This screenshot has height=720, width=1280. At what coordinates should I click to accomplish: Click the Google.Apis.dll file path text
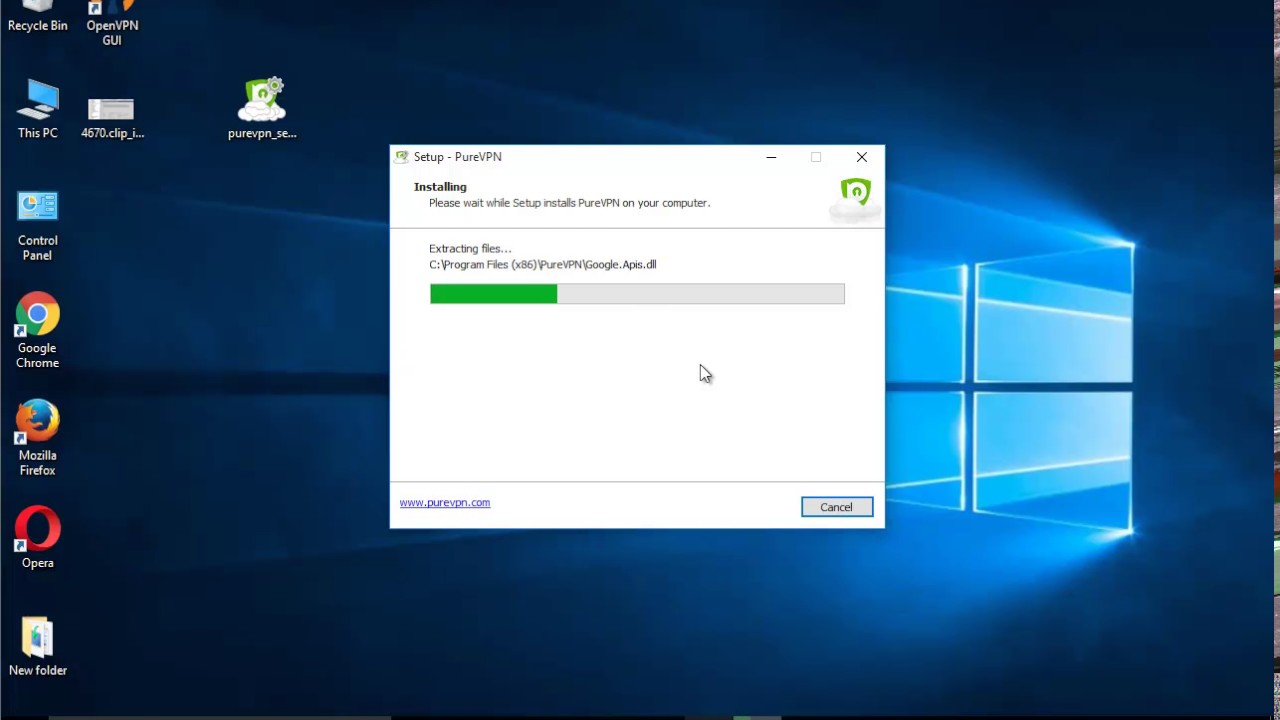pyautogui.click(x=543, y=265)
